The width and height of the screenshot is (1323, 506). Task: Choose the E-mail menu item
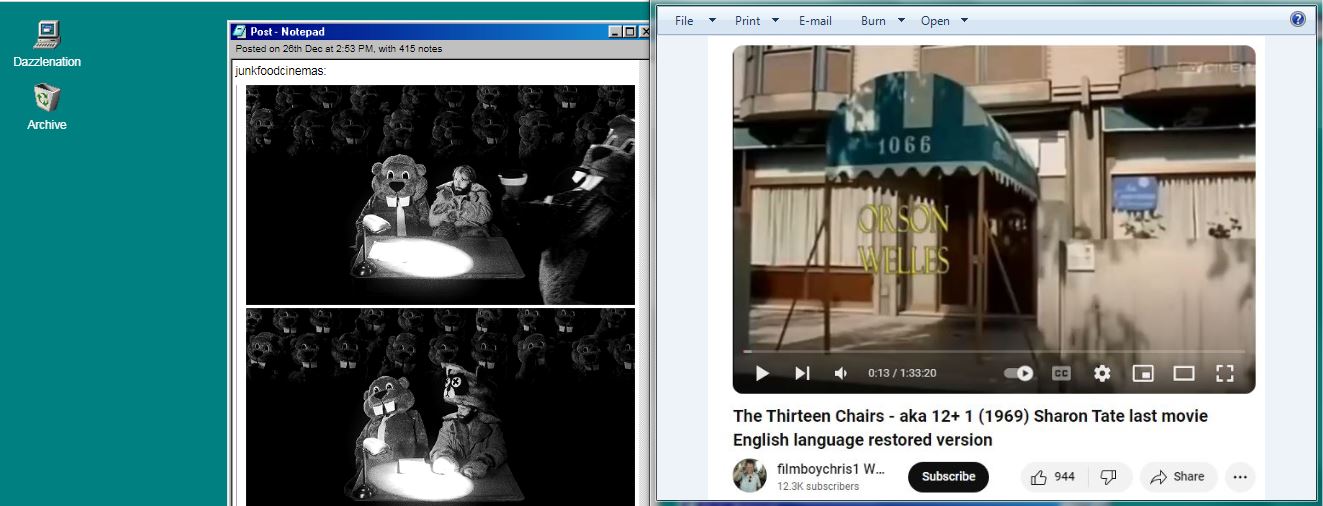coord(815,21)
